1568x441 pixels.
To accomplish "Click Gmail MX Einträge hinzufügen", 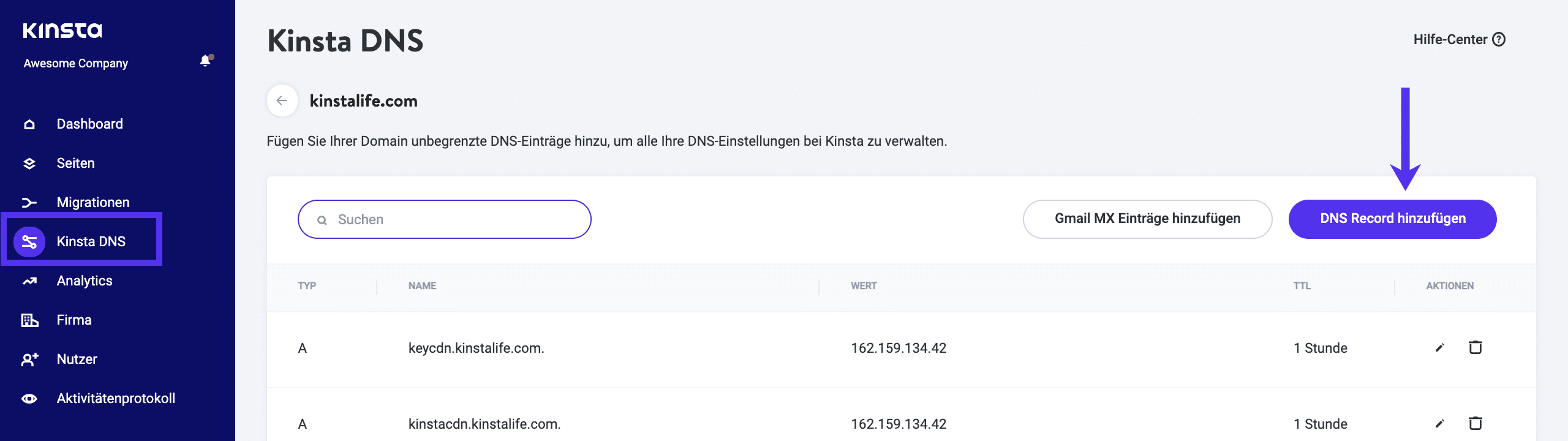I will 1147,218.
